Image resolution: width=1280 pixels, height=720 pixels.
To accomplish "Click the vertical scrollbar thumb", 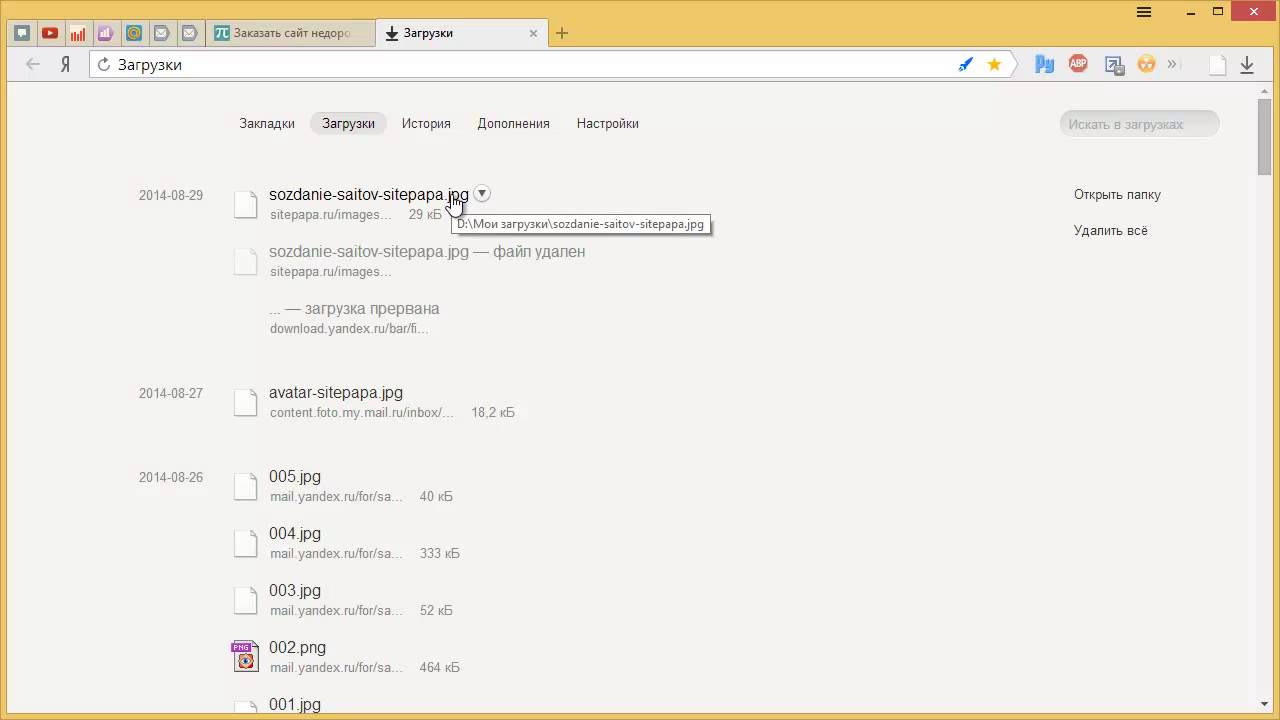I will 1264,137.
